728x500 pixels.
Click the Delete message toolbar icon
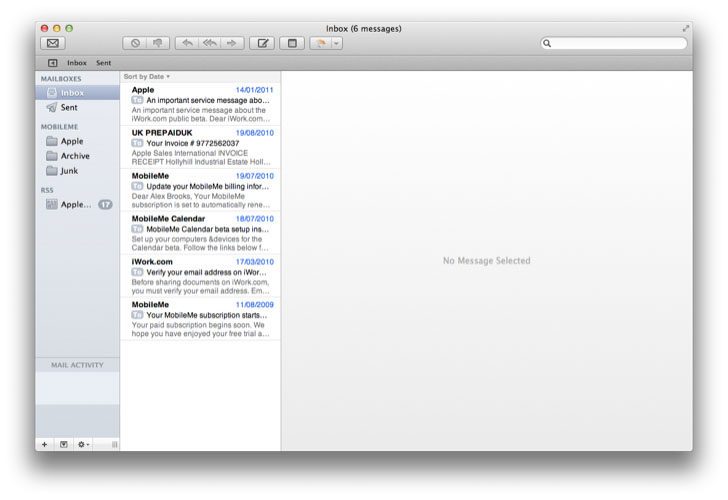(x=135, y=43)
